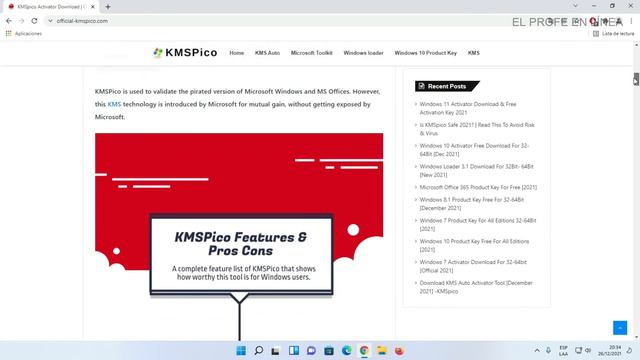Click the browser forward arrow
This screenshot has height=360, width=640.
[22, 21]
